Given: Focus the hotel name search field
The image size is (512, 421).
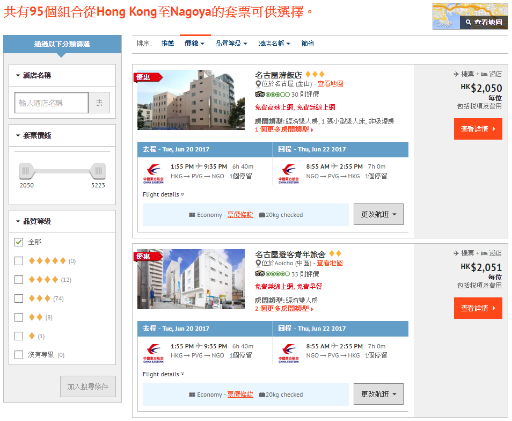Looking at the screenshot, I should 51,103.
